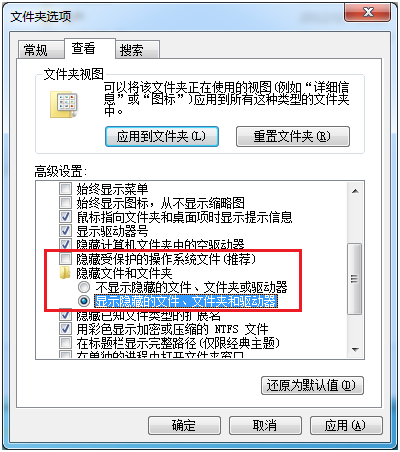
Task: Enable 在标题栏显示完整路径 checkbox
Action: click(x=65, y=343)
